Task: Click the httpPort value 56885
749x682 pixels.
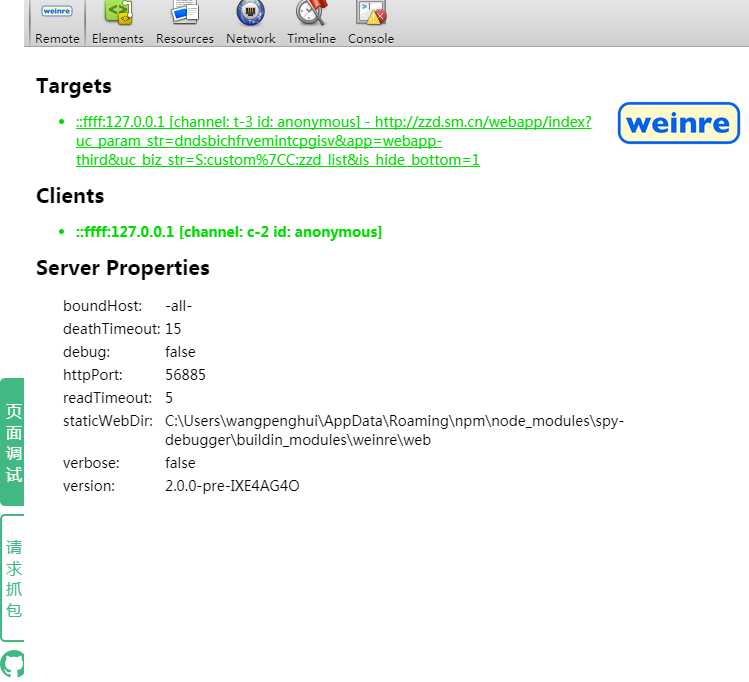Action: (185, 375)
